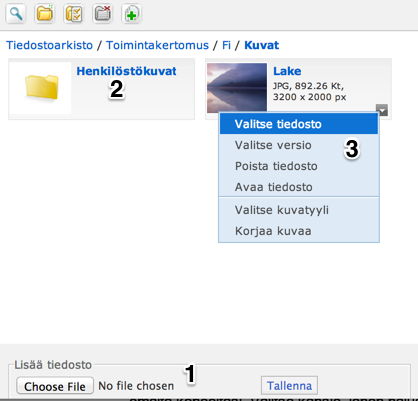Click the yellow Henkilöstökuvat folder icon
Image resolution: width=418 pixels, height=401 pixels.
(x=42, y=87)
